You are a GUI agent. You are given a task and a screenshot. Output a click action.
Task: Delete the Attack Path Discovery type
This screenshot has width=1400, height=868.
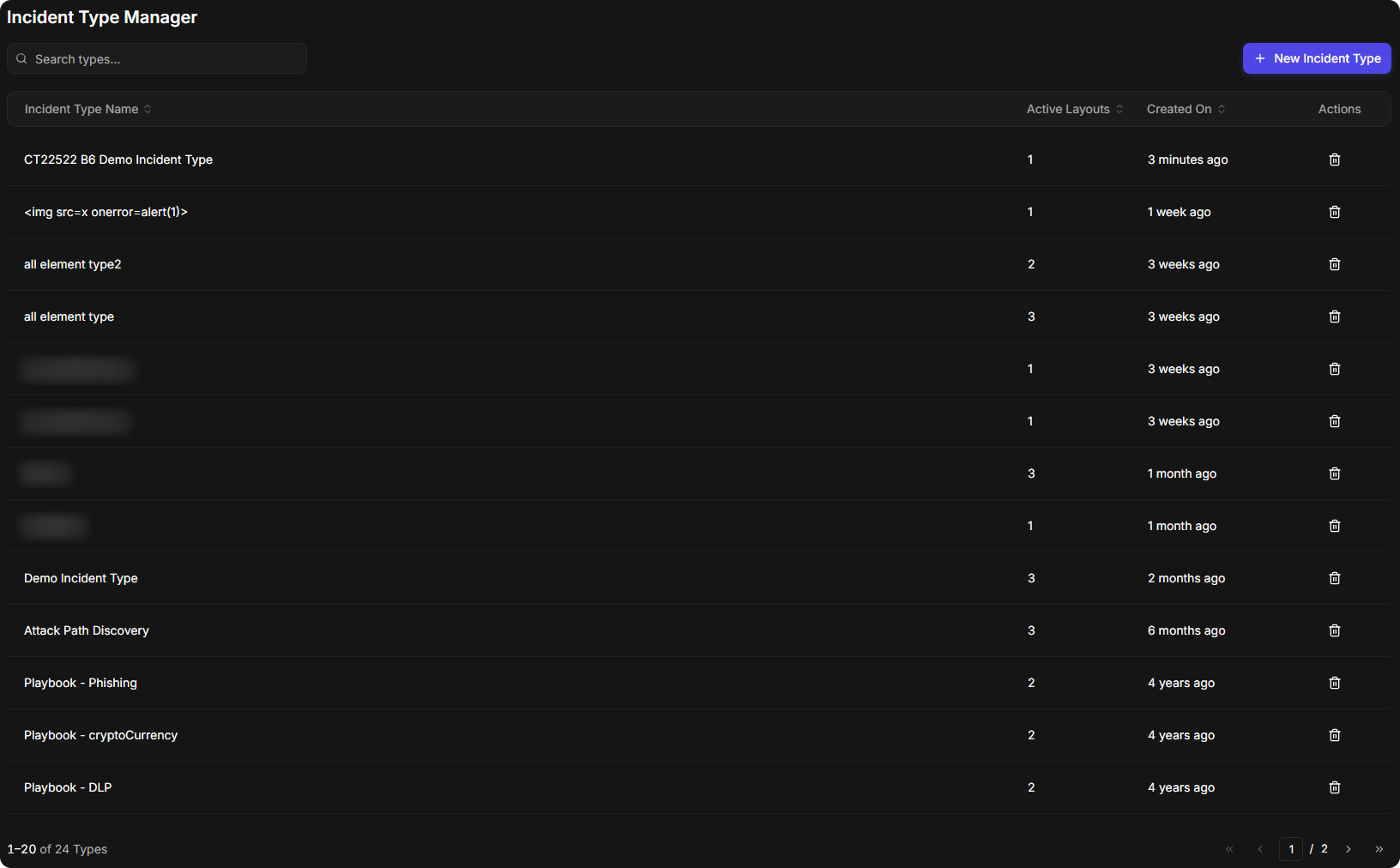coord(1335,630)
